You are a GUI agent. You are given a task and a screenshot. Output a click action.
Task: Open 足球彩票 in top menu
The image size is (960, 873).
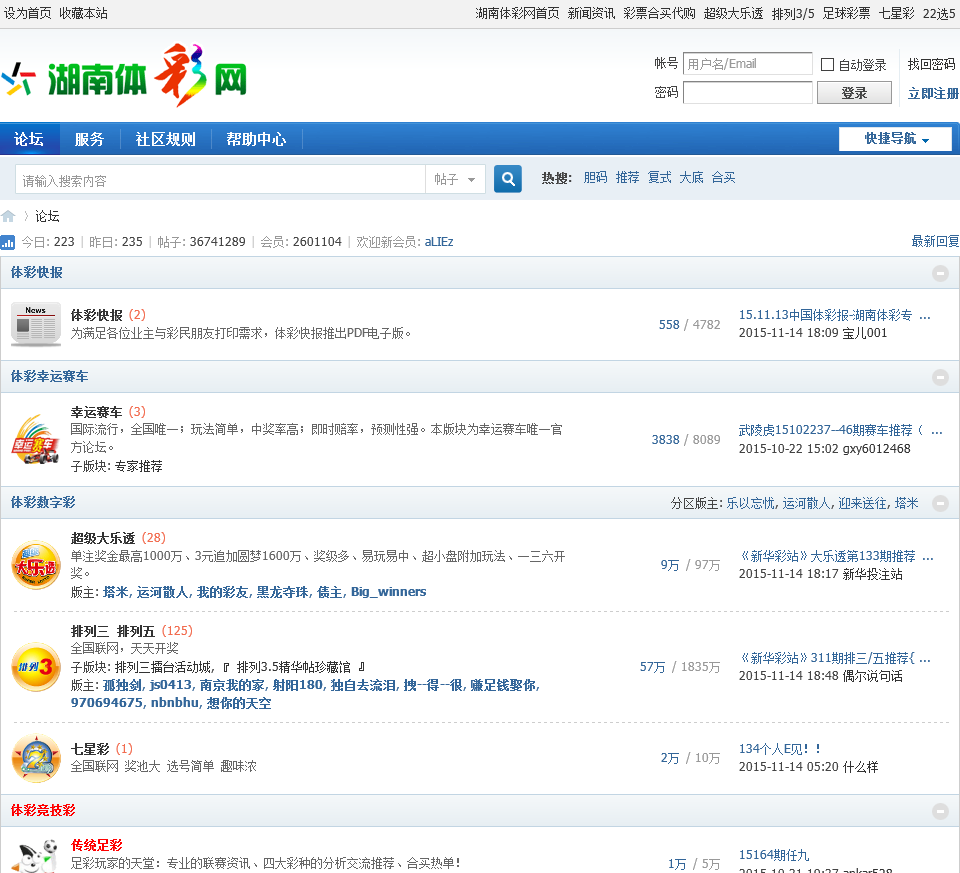pyautogui.click(x=846, y=13)
